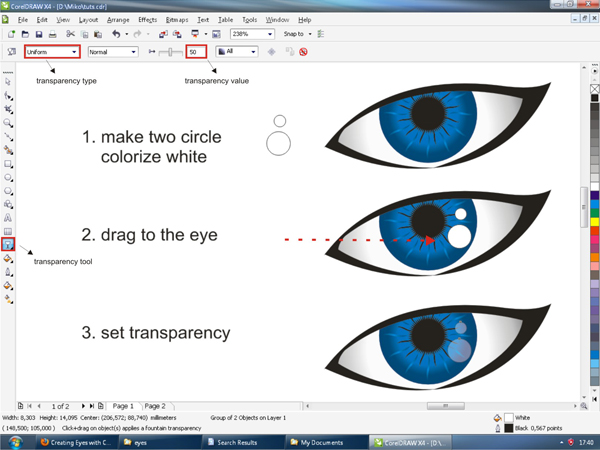This screenshot has height=450, width=600.
Task: Select the Zoom magnifier tool
Action: pyautogui.click(x=8, y=123)
